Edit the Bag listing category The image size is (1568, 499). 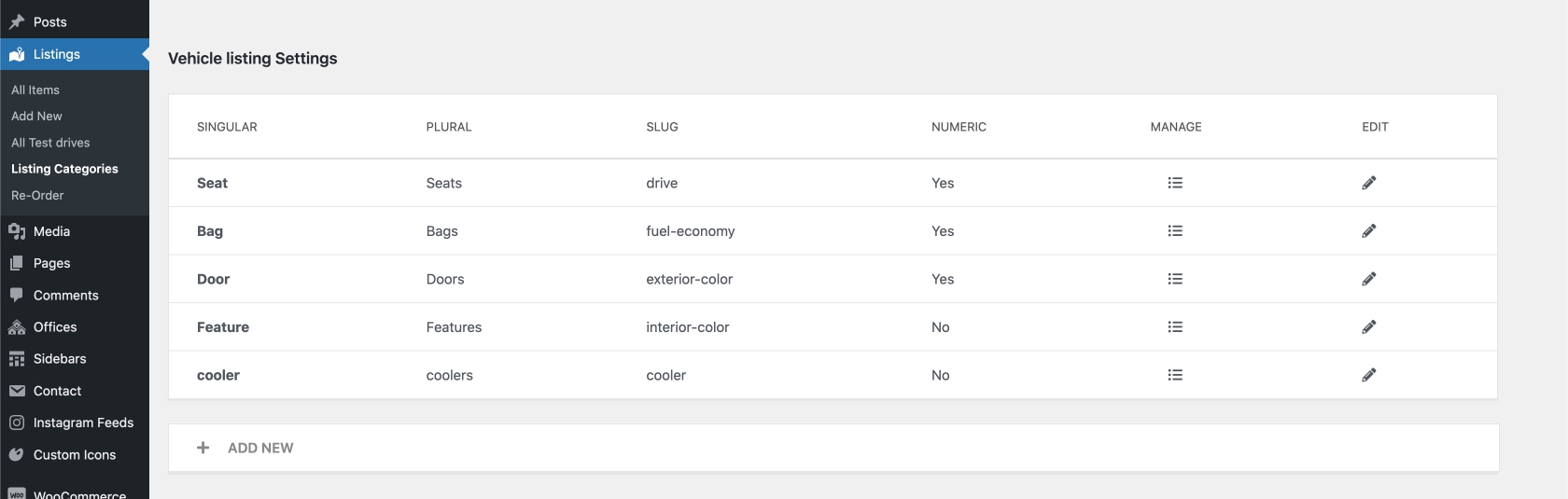[1368, 231]
